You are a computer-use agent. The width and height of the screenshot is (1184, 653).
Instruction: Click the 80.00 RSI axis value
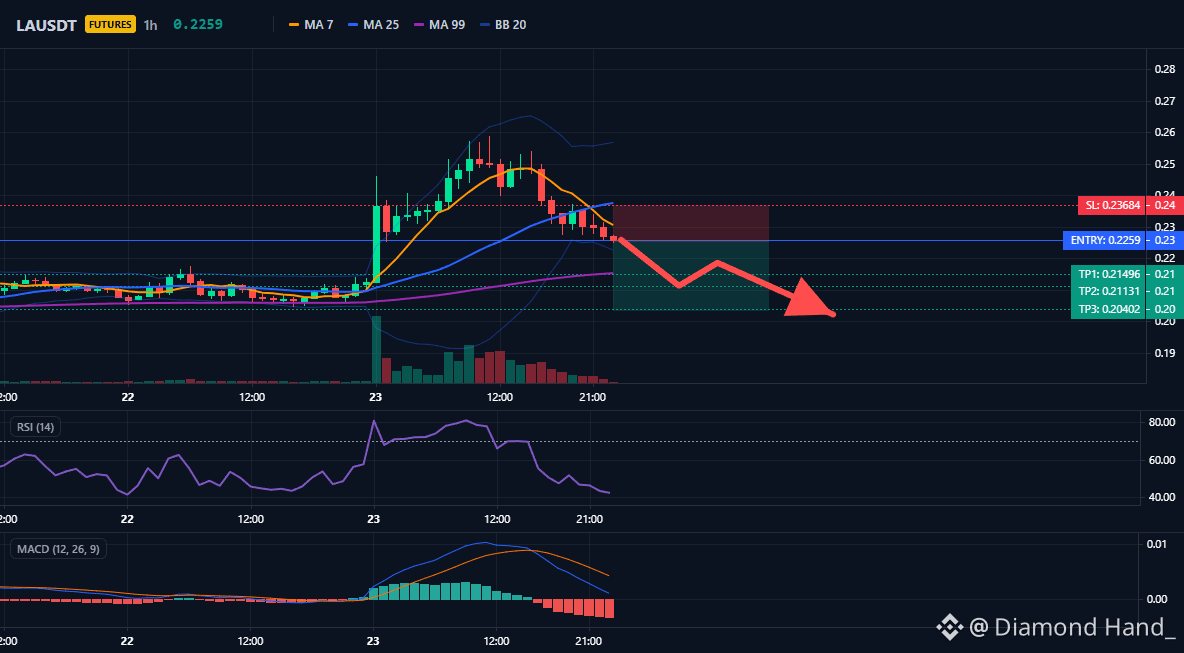(1161, 422)
